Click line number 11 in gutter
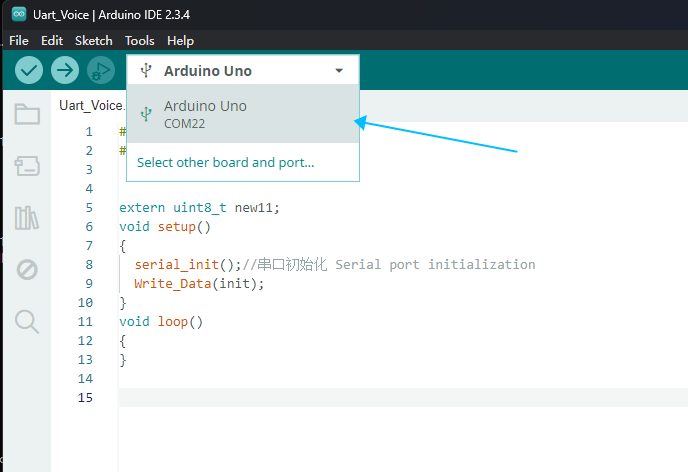688x472 pixels. tap(85, 322)
